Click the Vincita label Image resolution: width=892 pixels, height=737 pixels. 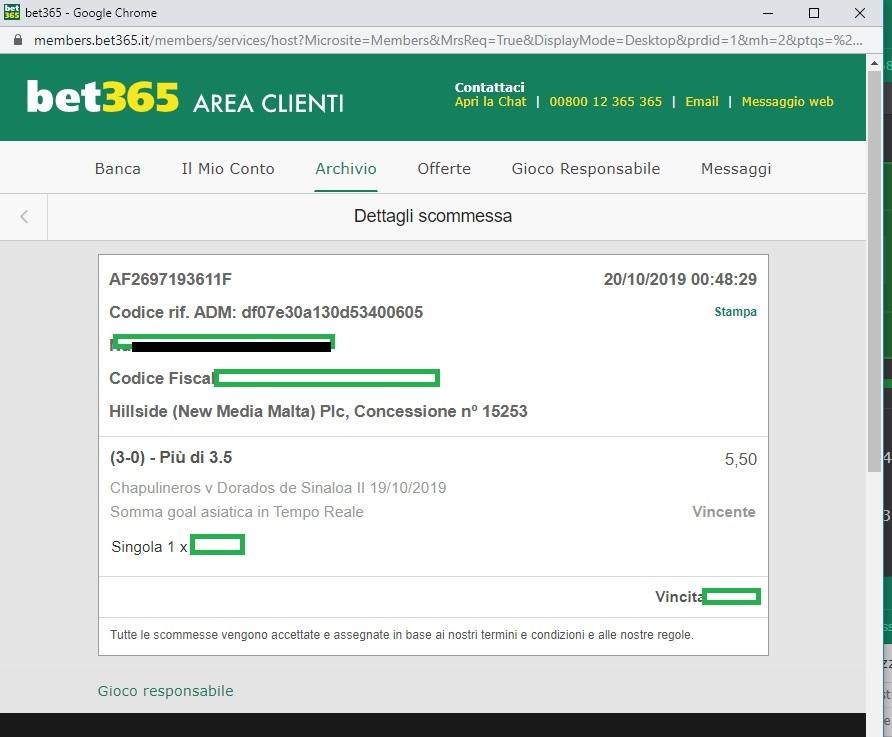[679, 597]
